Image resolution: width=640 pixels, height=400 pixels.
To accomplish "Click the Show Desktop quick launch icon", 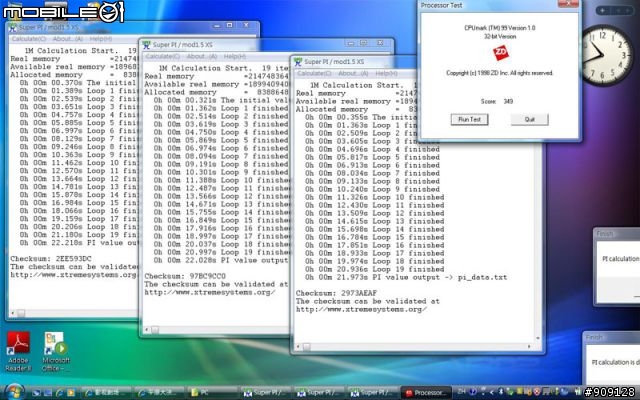I will [36, 393].
